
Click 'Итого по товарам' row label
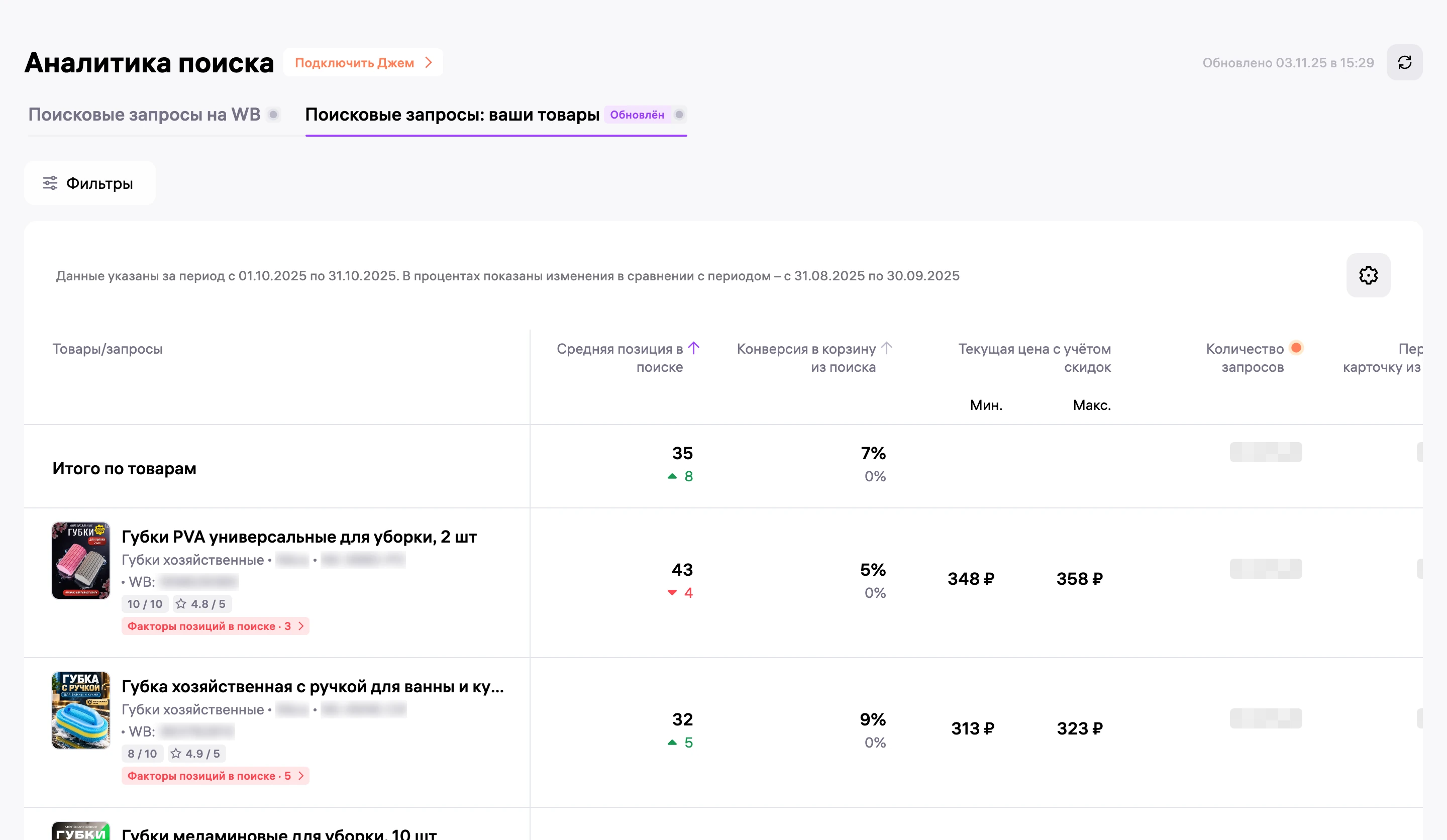point(125,469)
